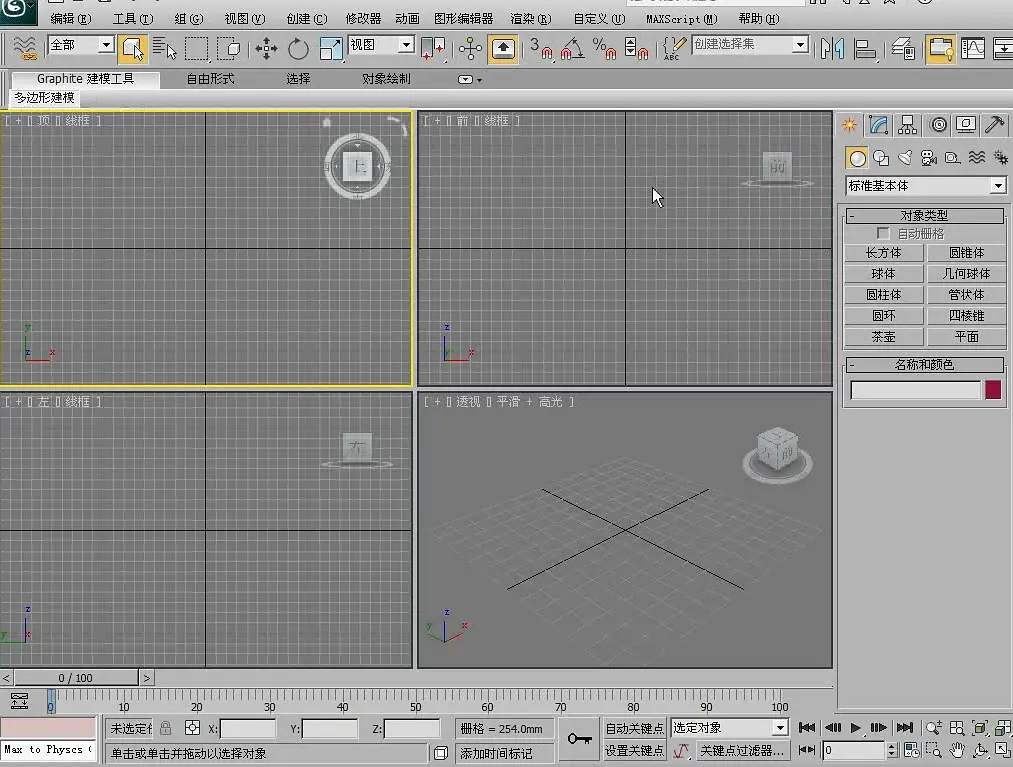This screenshot has height=767, width=1013.
Task: Click the 茶壶 teapot button
Action: pos(884,337)
